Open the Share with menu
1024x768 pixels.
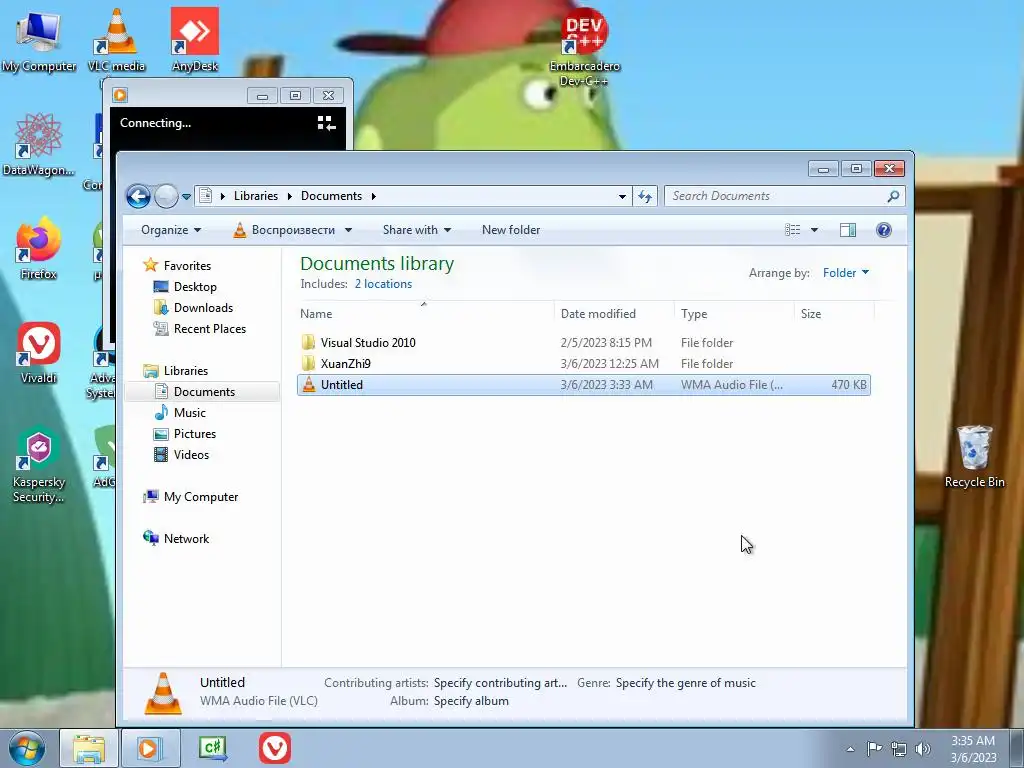417,230
